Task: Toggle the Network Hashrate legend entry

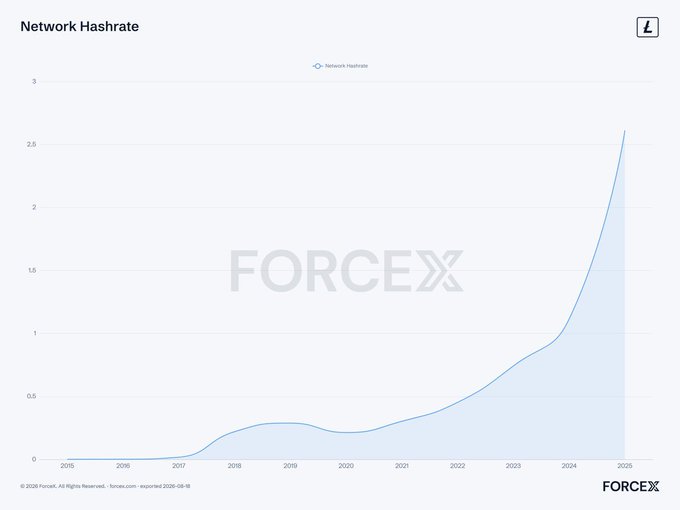Action: tap(340, 66)
